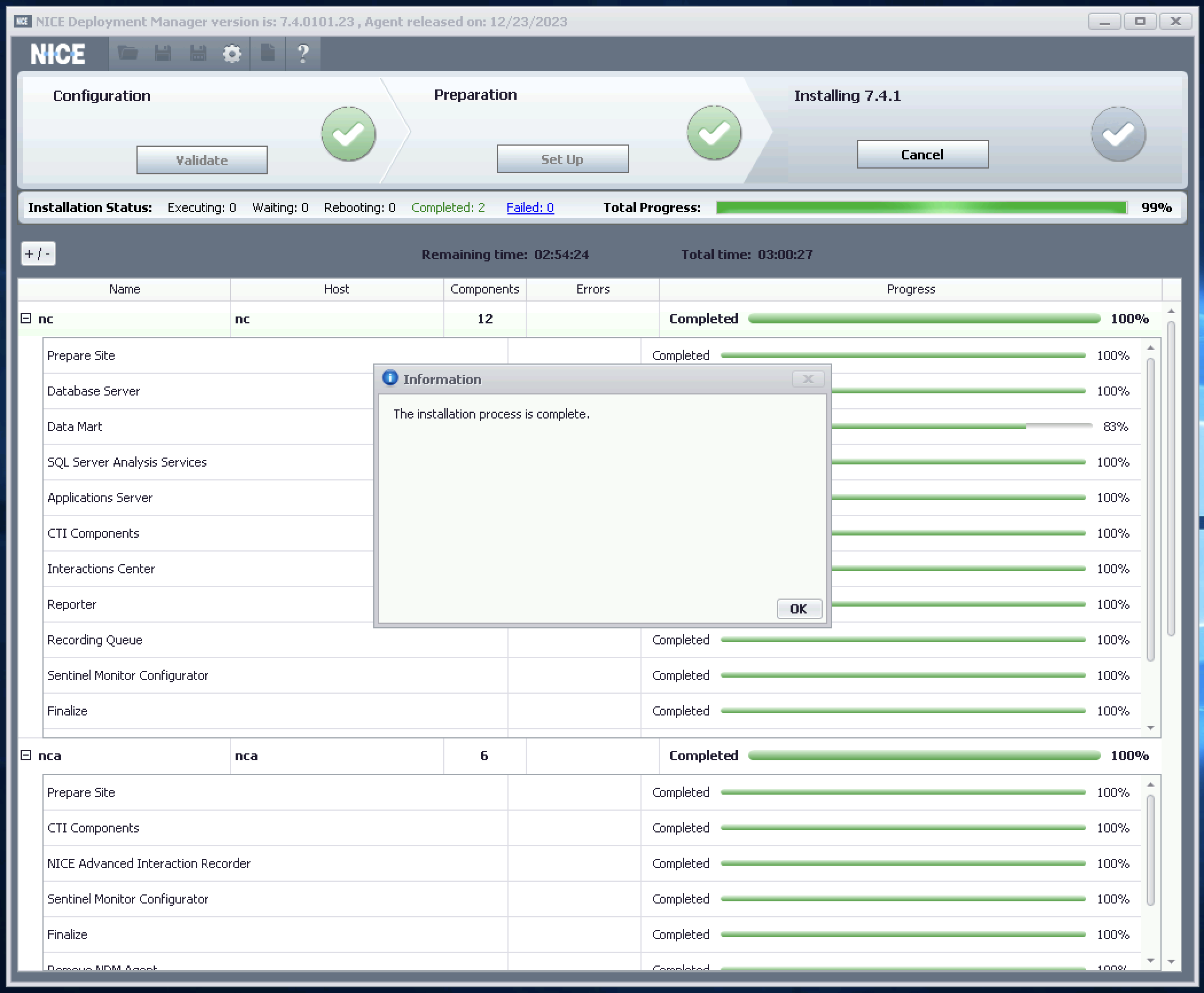
Task: Close the Information dialog with X
Action: pos(808,379)
